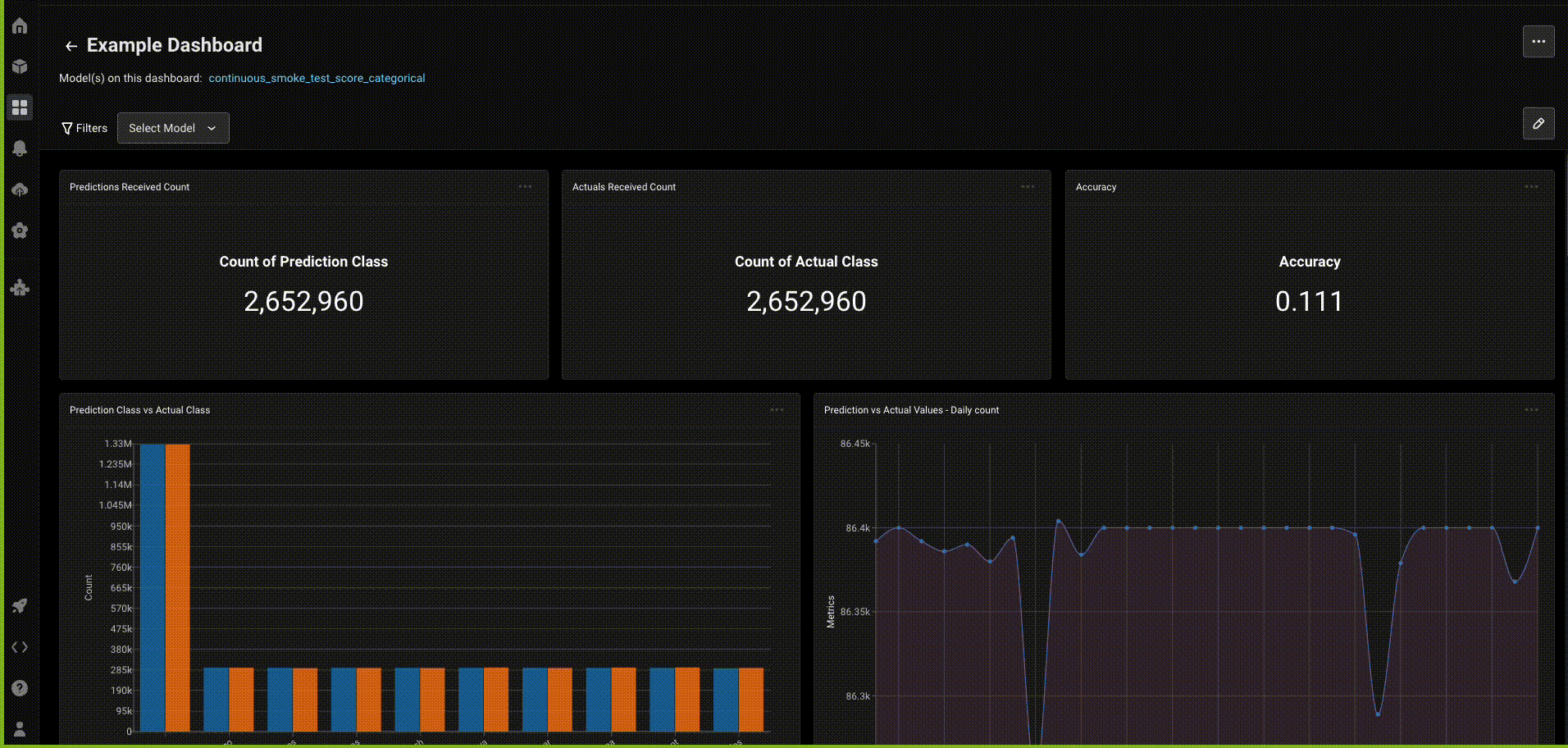Open the Monitors bell icon in sidebar
This screenshot has height=748, width=1568.
(x=20, y=148)
